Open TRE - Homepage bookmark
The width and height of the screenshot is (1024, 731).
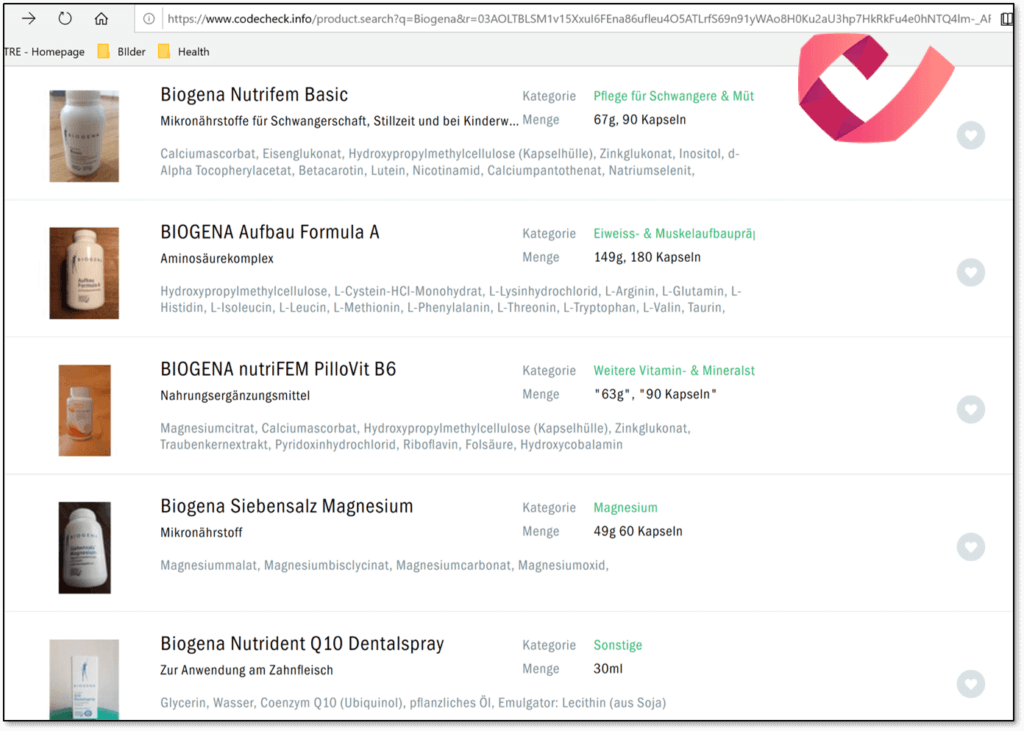44,52
